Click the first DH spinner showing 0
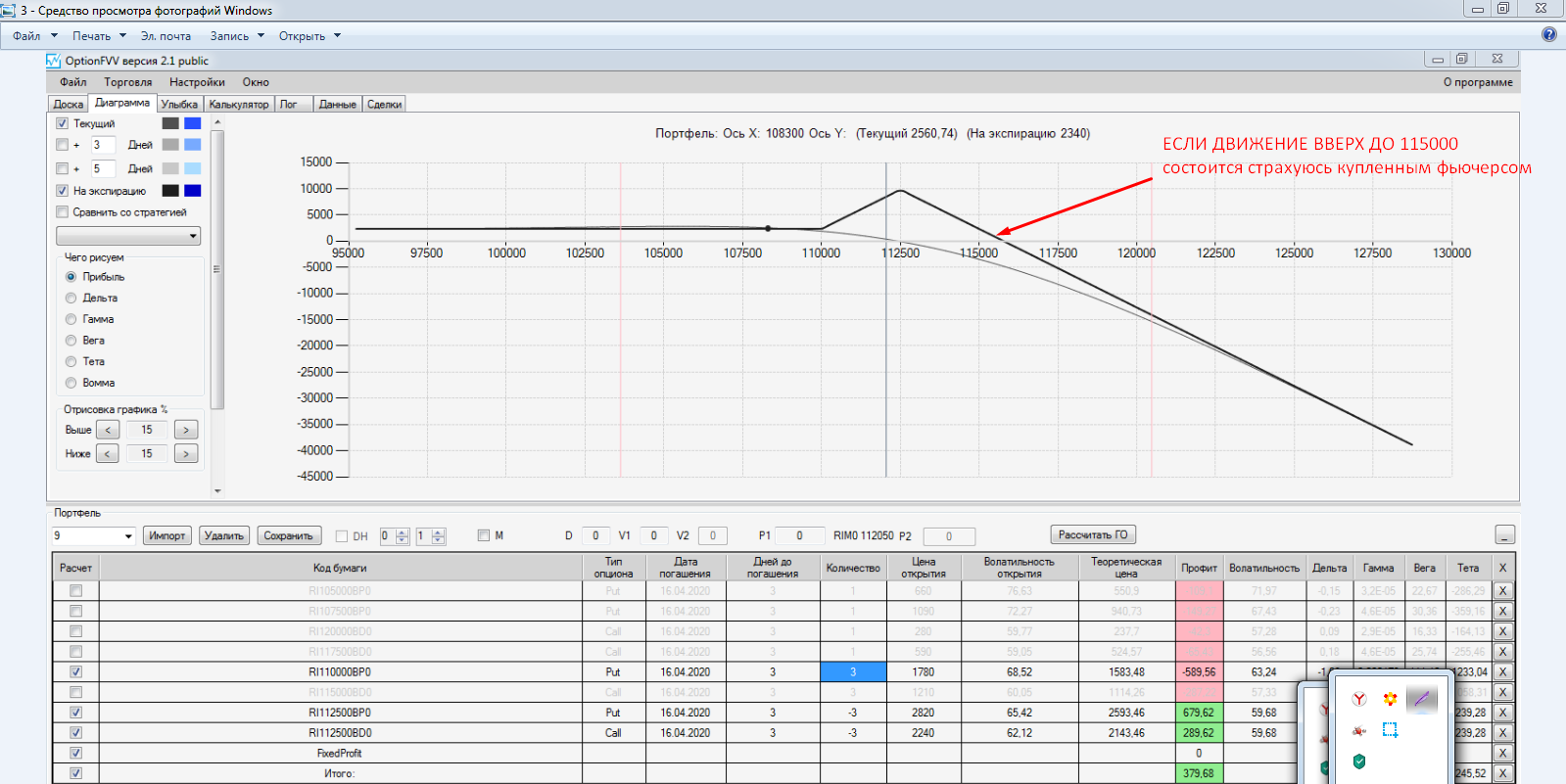Viewport: 1566px width, 784px height. coord(394,536)
